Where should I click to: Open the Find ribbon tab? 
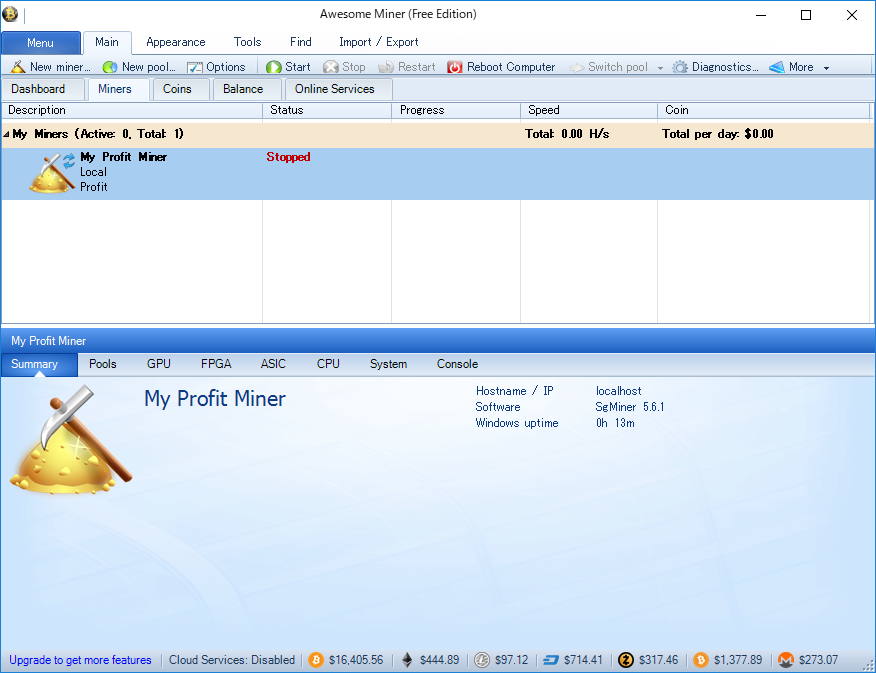click(x=301, y=42)
